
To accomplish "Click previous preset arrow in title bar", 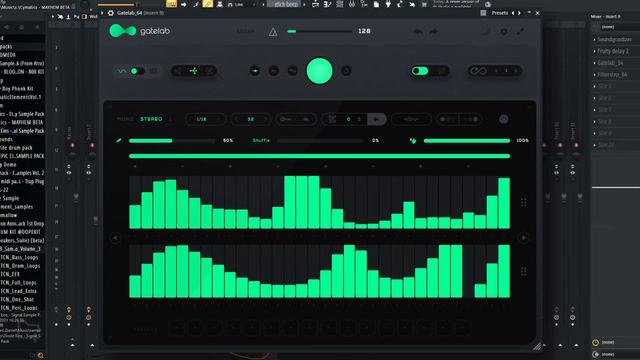I will point(513,13).
